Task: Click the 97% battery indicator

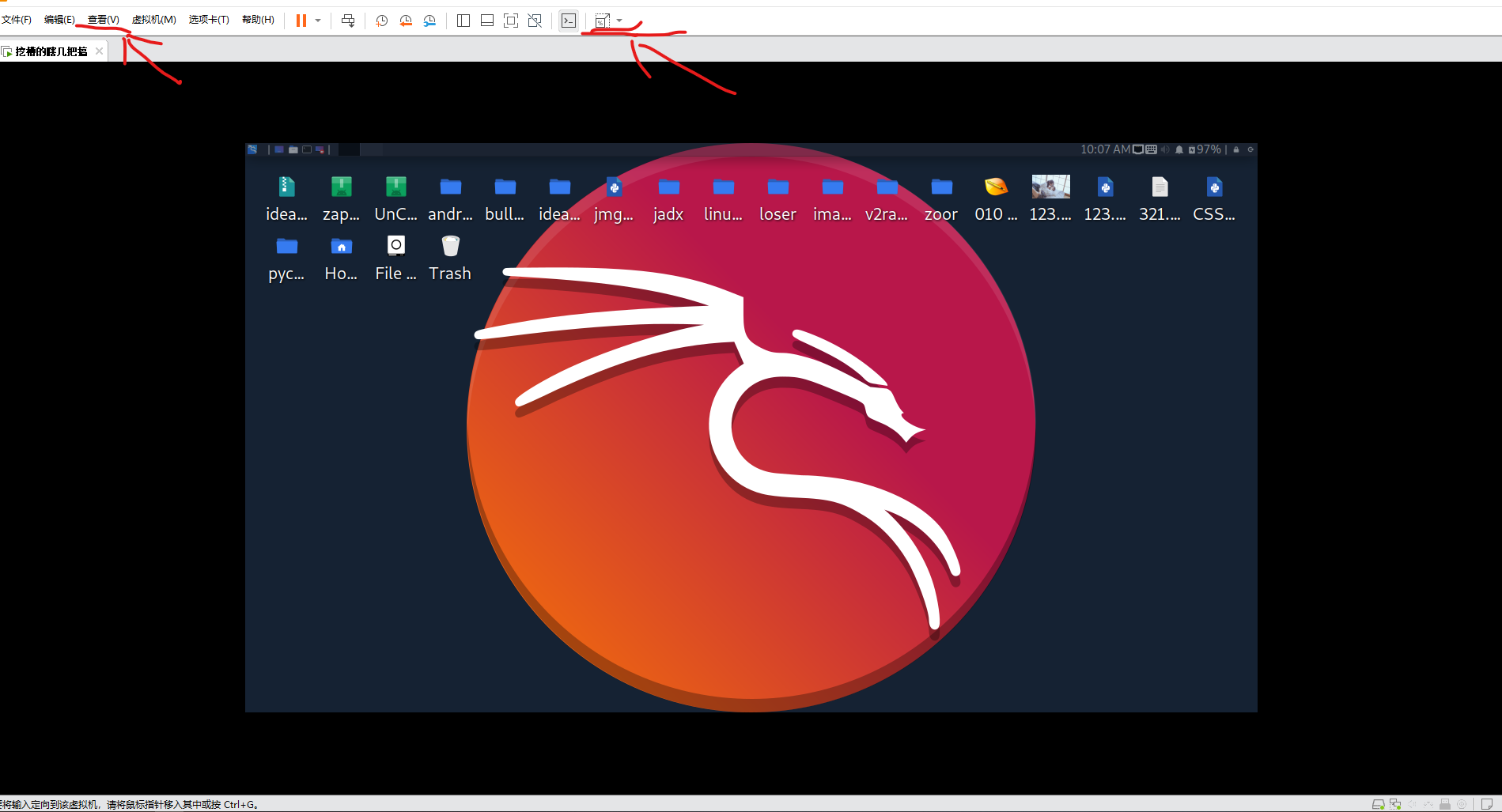Action: [x=1205, y=149]
